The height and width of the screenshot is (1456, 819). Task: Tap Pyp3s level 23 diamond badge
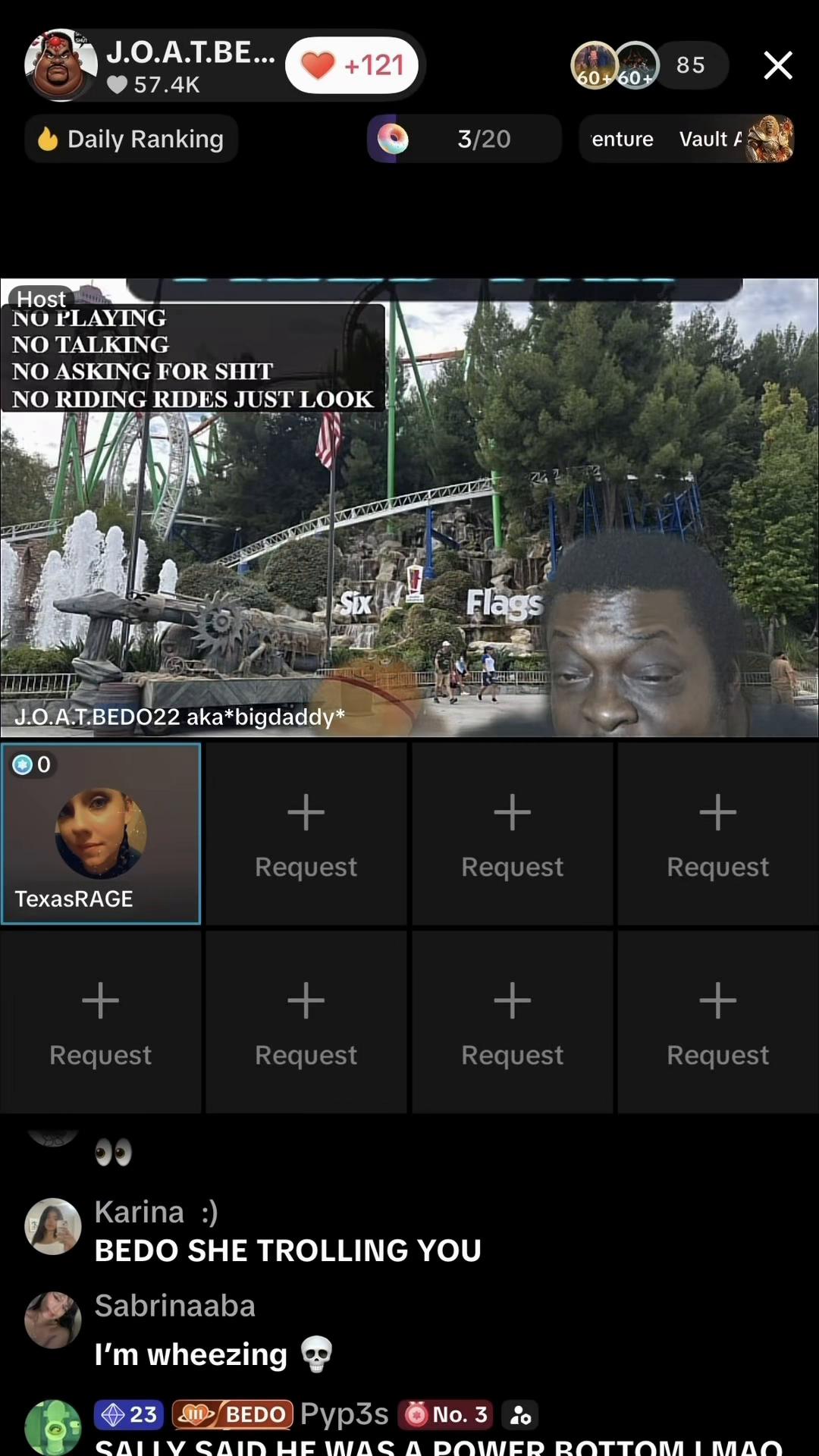(129, 1414)
